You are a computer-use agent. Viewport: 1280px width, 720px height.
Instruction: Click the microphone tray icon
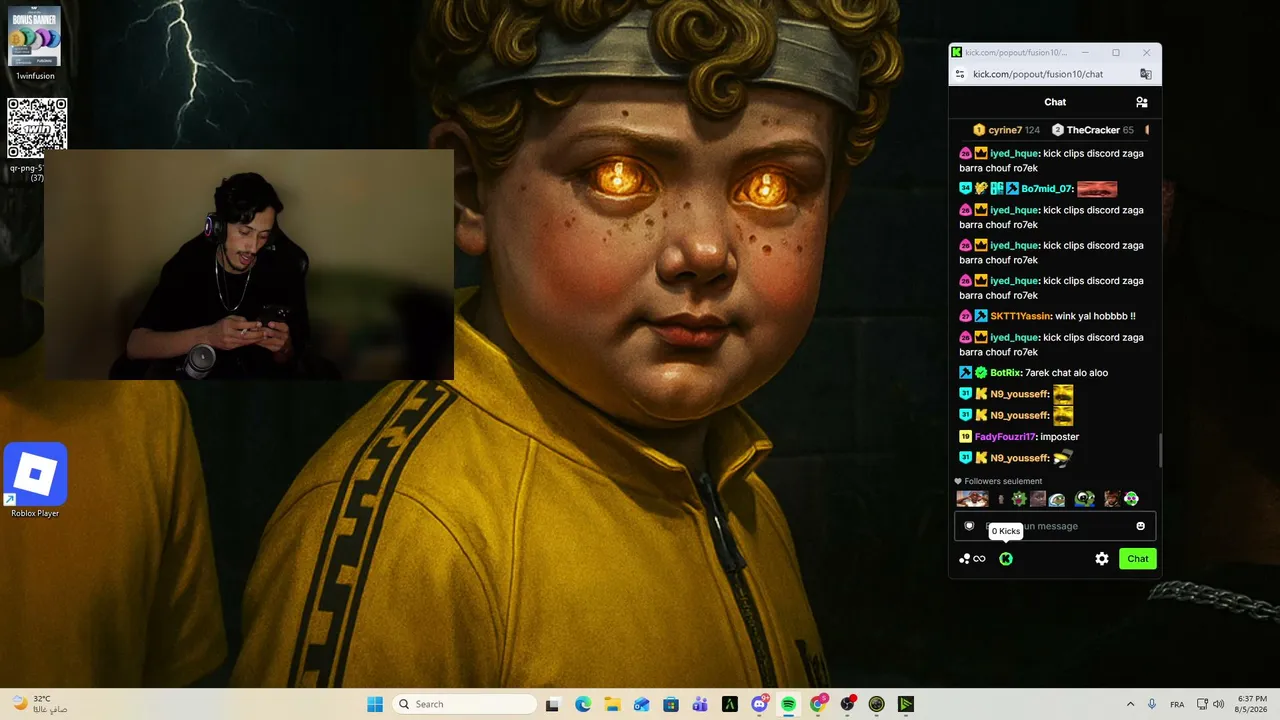[x=1152, y=704]
